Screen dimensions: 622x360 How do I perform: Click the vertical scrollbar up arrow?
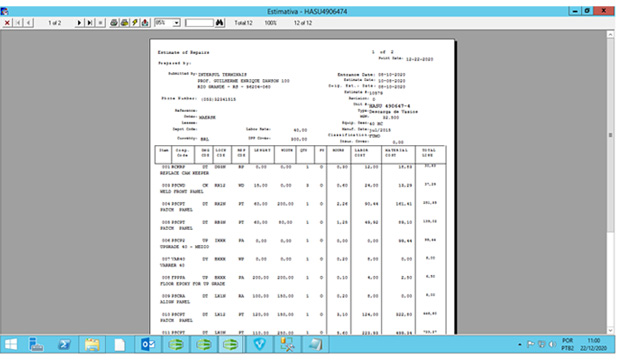coord(610,35)
